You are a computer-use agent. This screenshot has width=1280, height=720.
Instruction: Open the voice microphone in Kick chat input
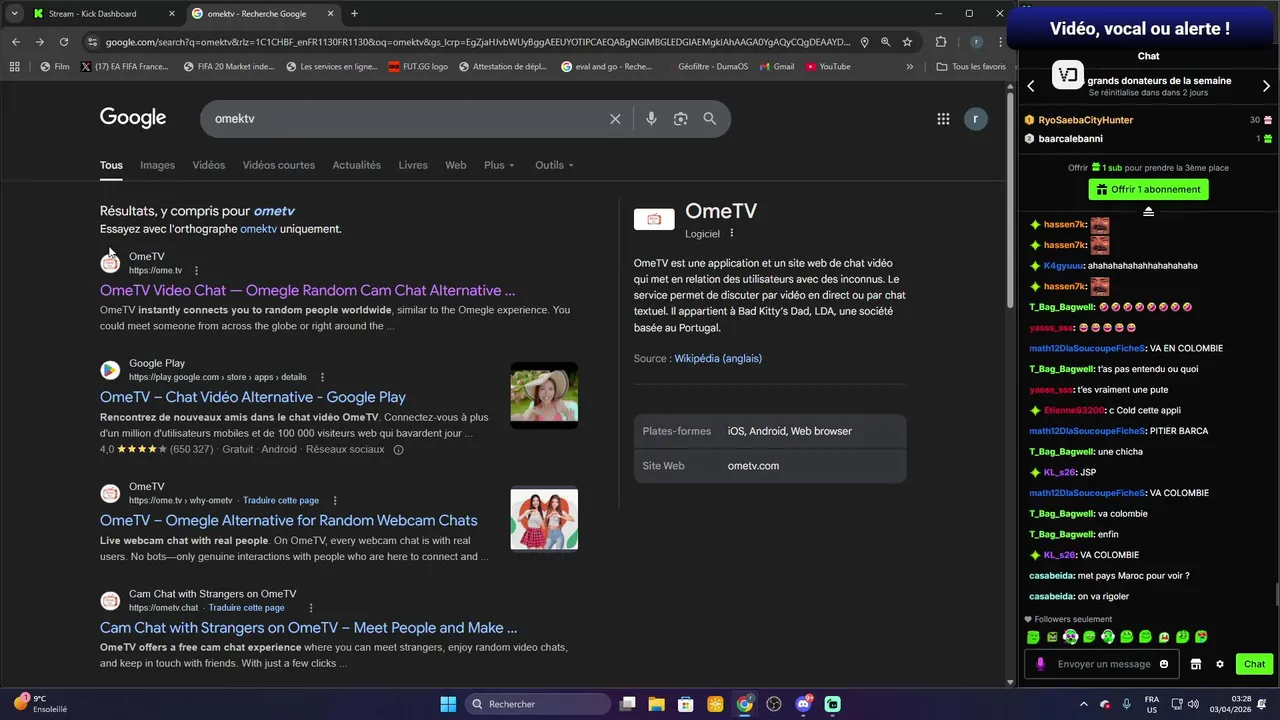[1040, 664]
